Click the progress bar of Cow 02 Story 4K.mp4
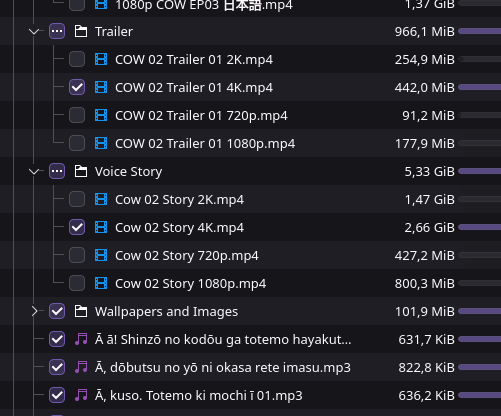The image size is (501, 416). coord(480,227)
